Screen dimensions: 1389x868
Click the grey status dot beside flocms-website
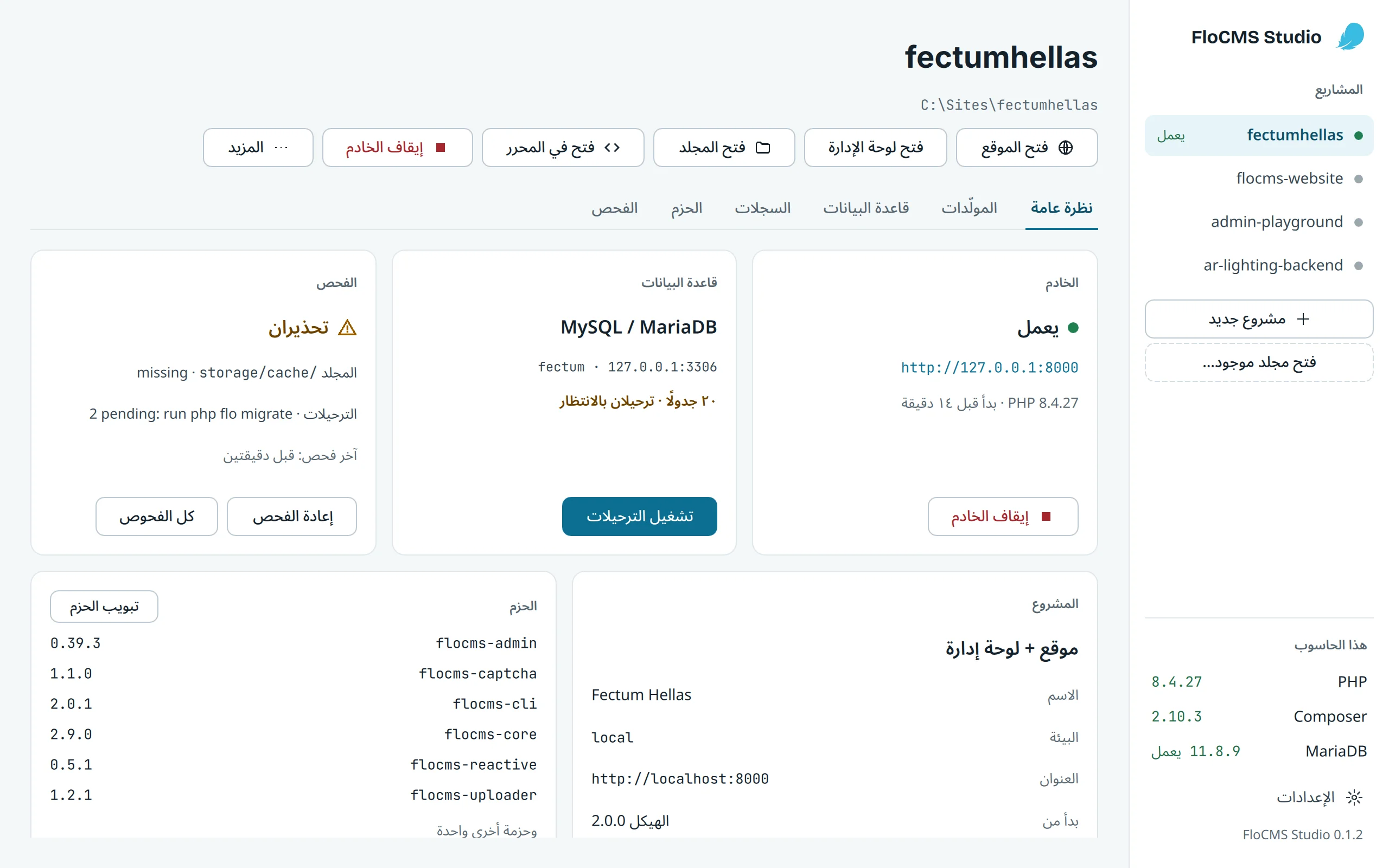click(x=1359, y=178)
